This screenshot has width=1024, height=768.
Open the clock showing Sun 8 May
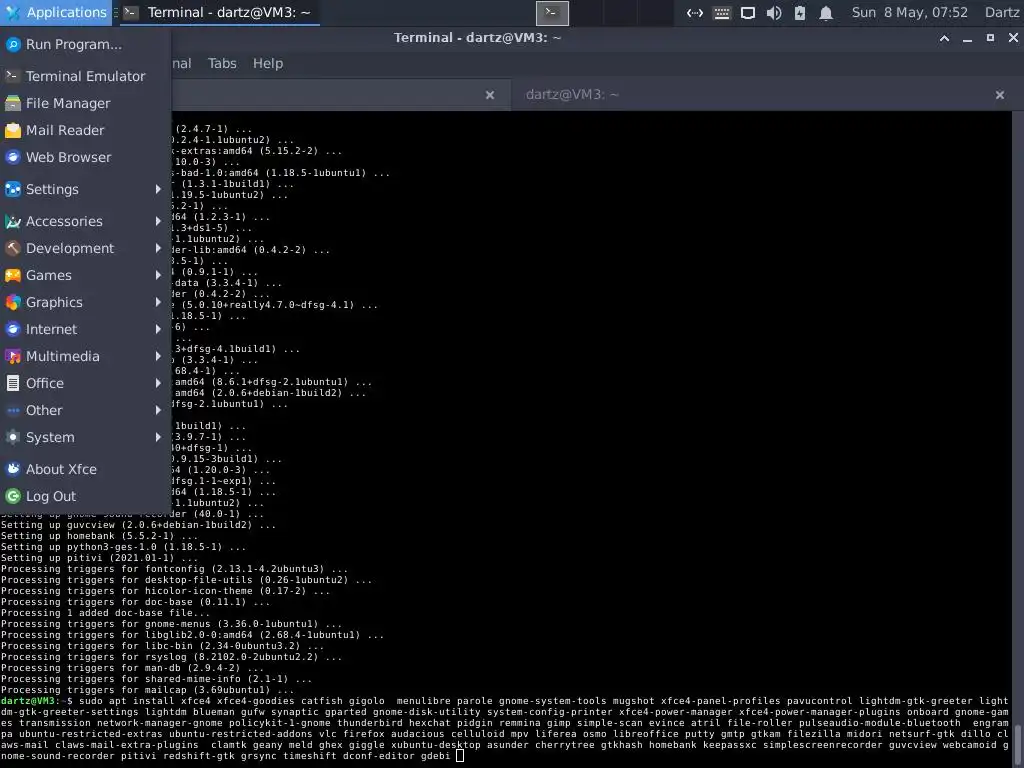pos(910,12)
